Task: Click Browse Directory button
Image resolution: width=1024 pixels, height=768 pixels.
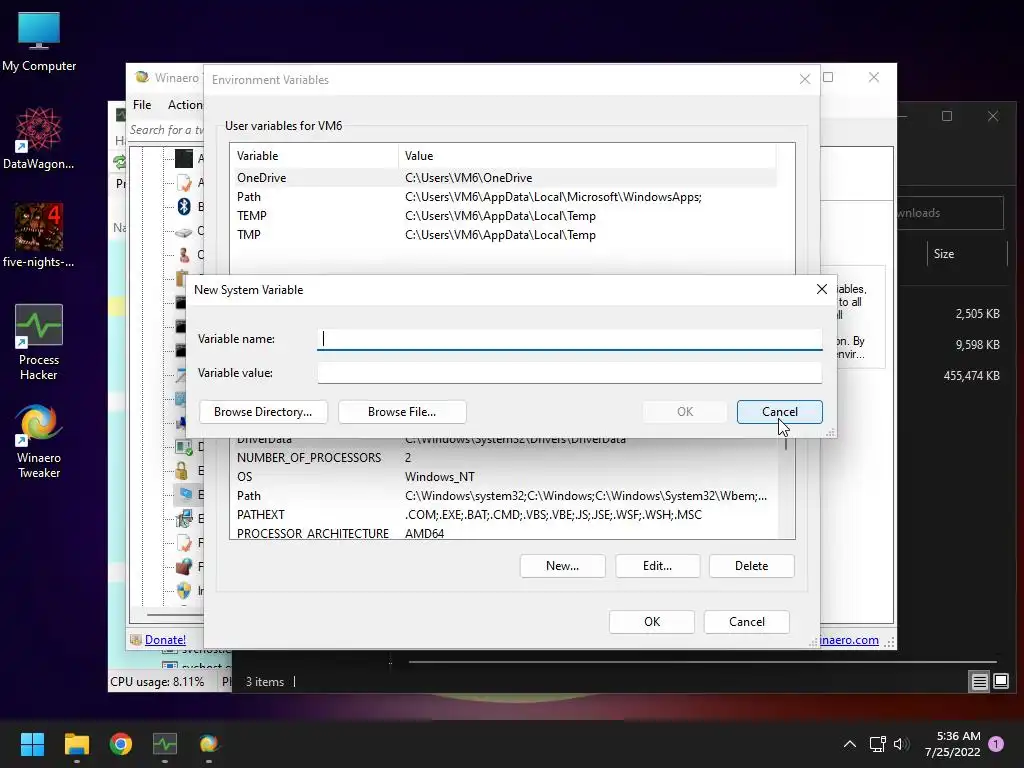Action: [x=263, y=412]
